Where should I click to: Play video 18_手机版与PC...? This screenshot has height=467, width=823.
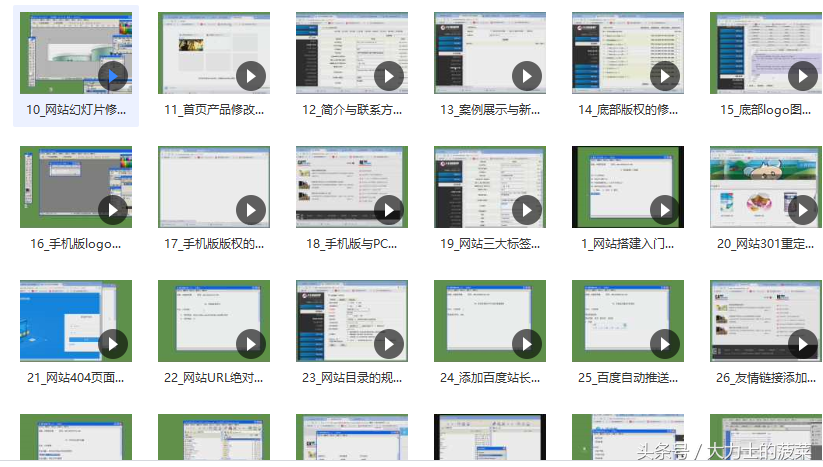[x=389, y=210]
